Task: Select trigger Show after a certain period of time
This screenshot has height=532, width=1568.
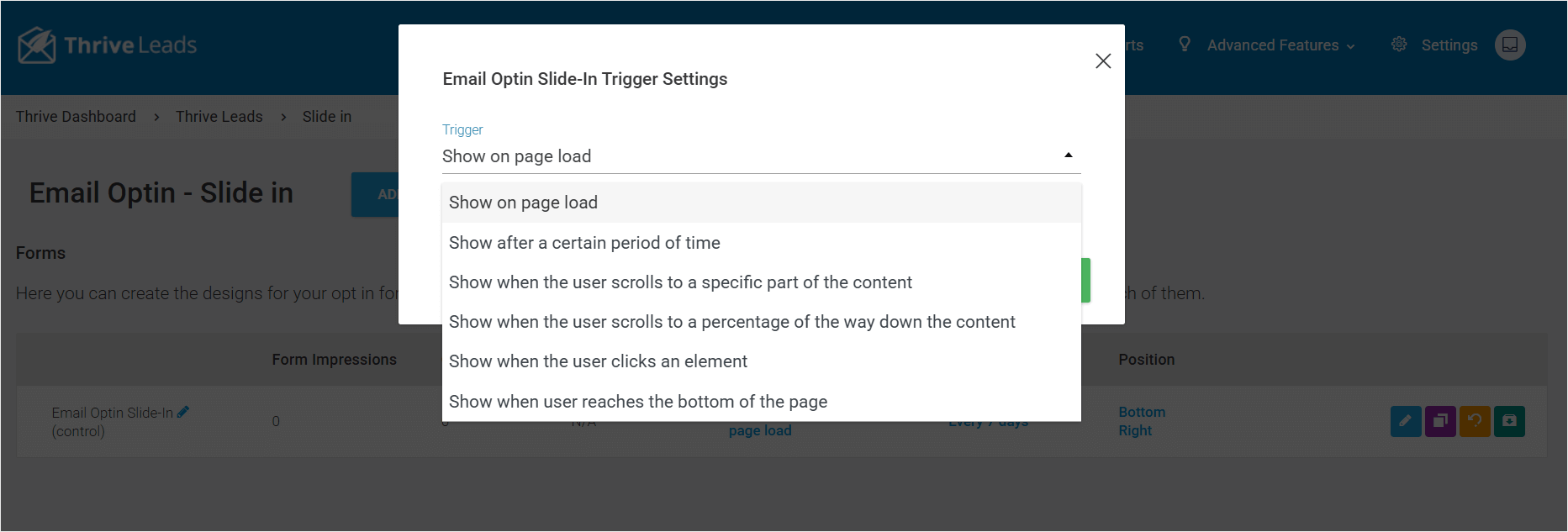Action: pos(584,242)
